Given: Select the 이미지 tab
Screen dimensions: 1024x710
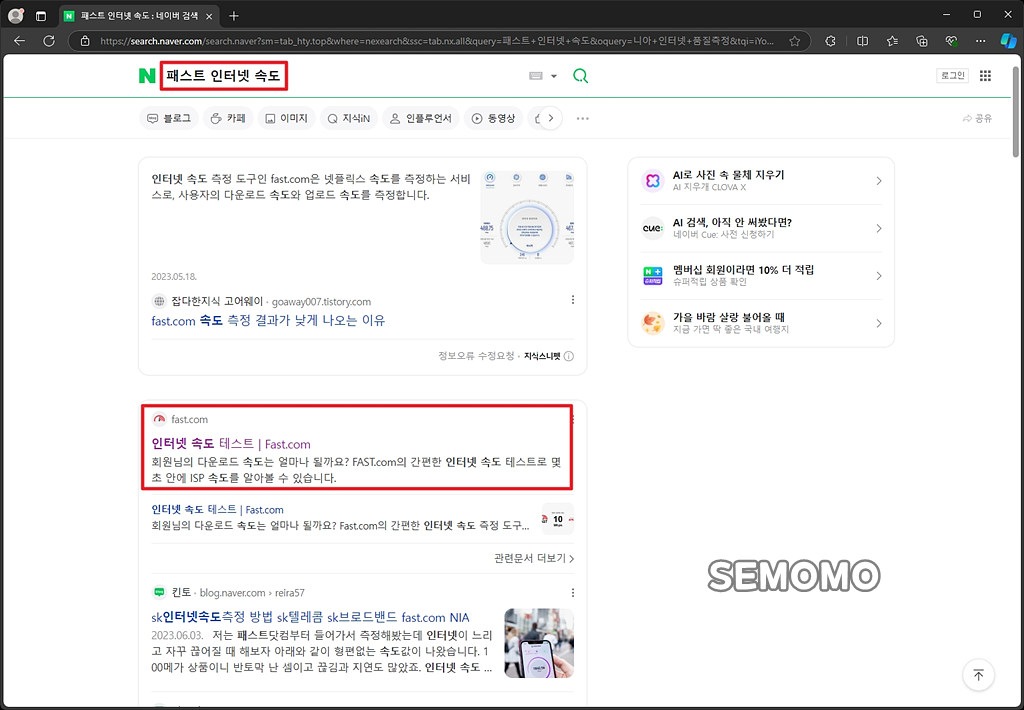Looking at the screenshot, I should point(286,118).
